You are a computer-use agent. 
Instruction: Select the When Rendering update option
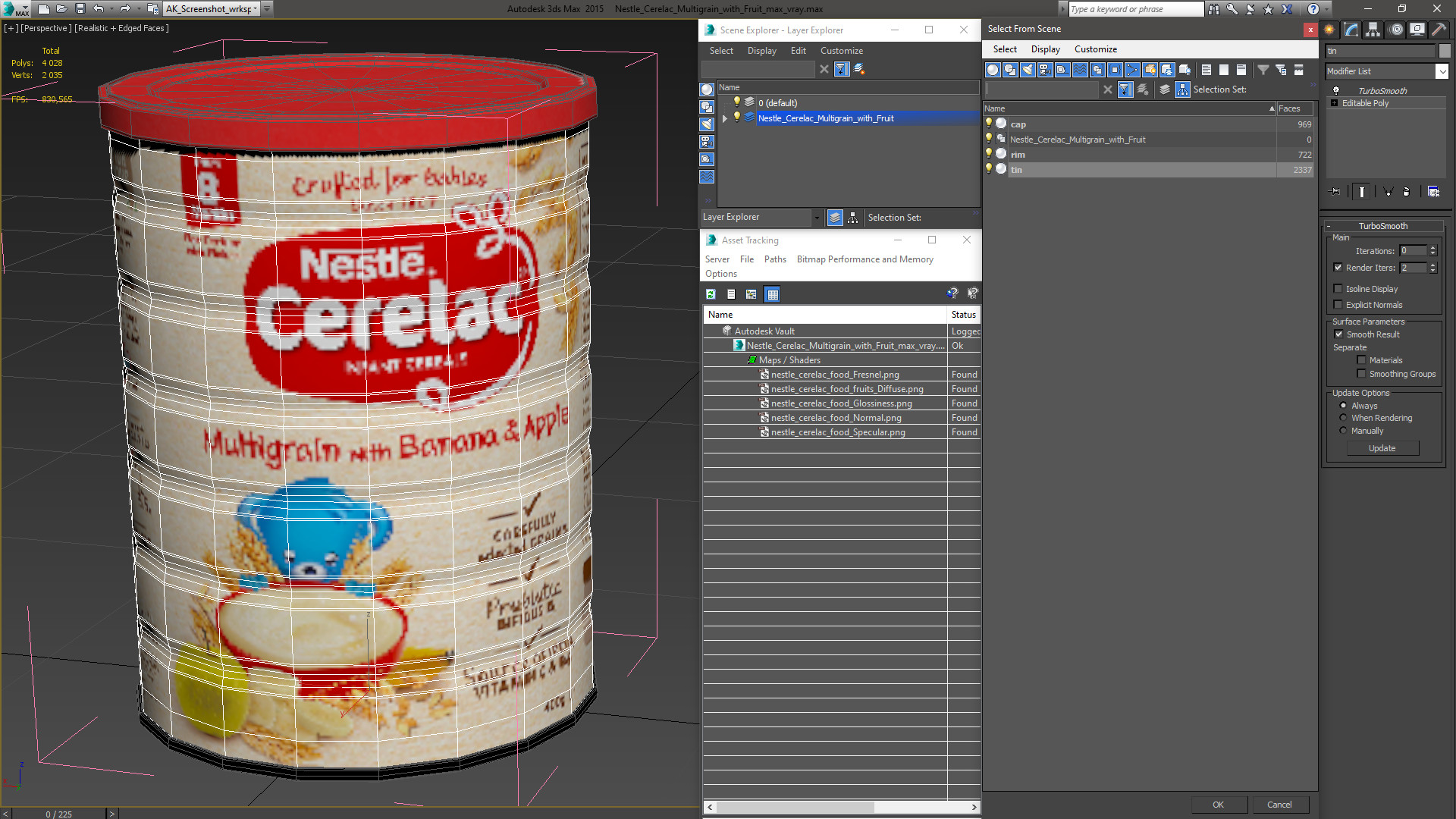[x=1343, y=418]
